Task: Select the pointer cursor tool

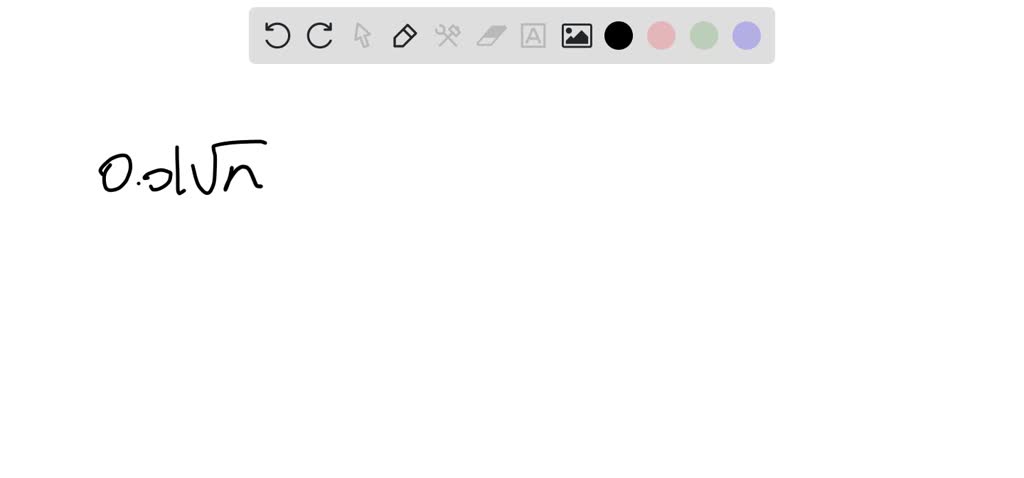Action: coord(362,35)
